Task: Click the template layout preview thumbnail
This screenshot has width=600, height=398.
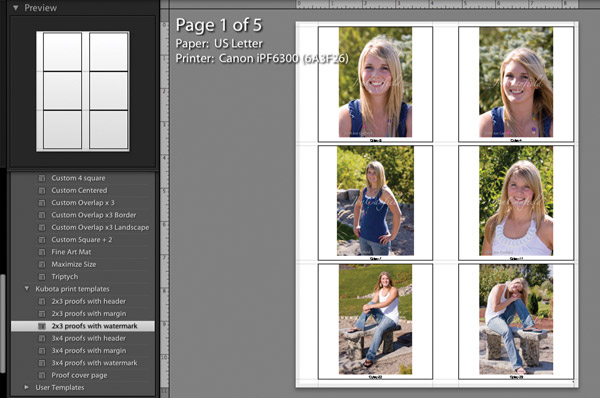Action: coord(83,91)
